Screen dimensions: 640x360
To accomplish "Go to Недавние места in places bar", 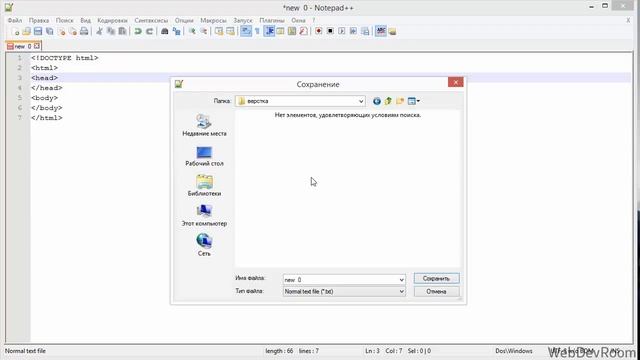I will (204, 125).
